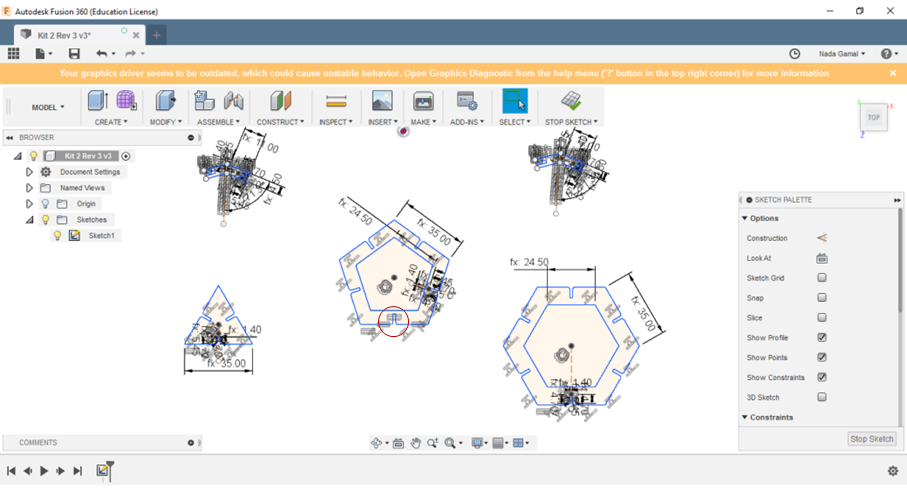Expand Named Views tree node
Viewport: 907px width, 491px height.
[x=29, y=188]
